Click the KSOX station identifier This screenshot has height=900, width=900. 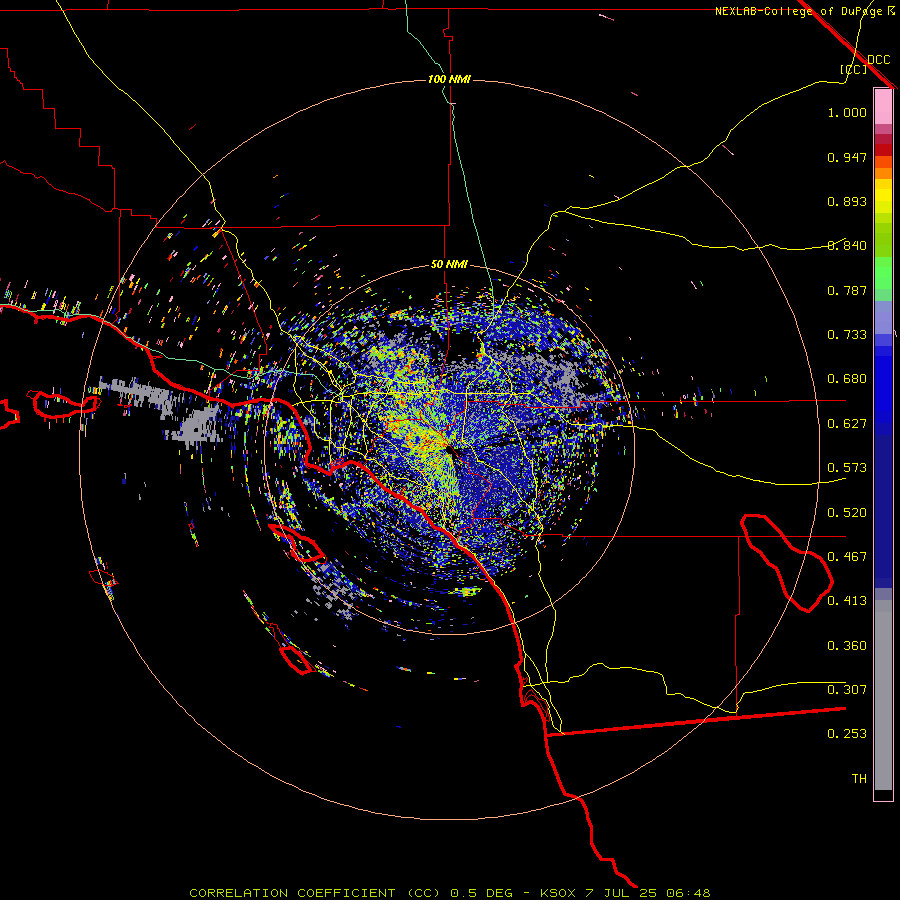[x=559, y=893]
